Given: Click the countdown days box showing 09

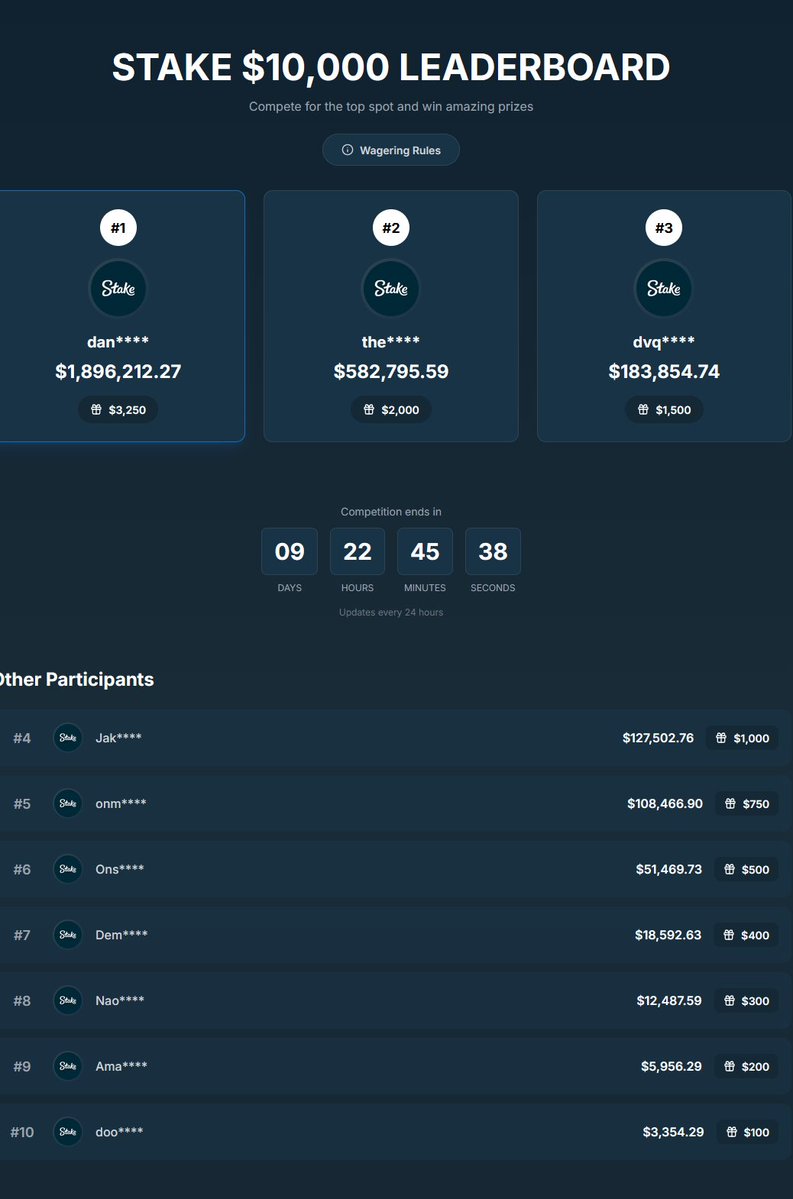Looking at the screenshot, I should click(x=289, y=551).
